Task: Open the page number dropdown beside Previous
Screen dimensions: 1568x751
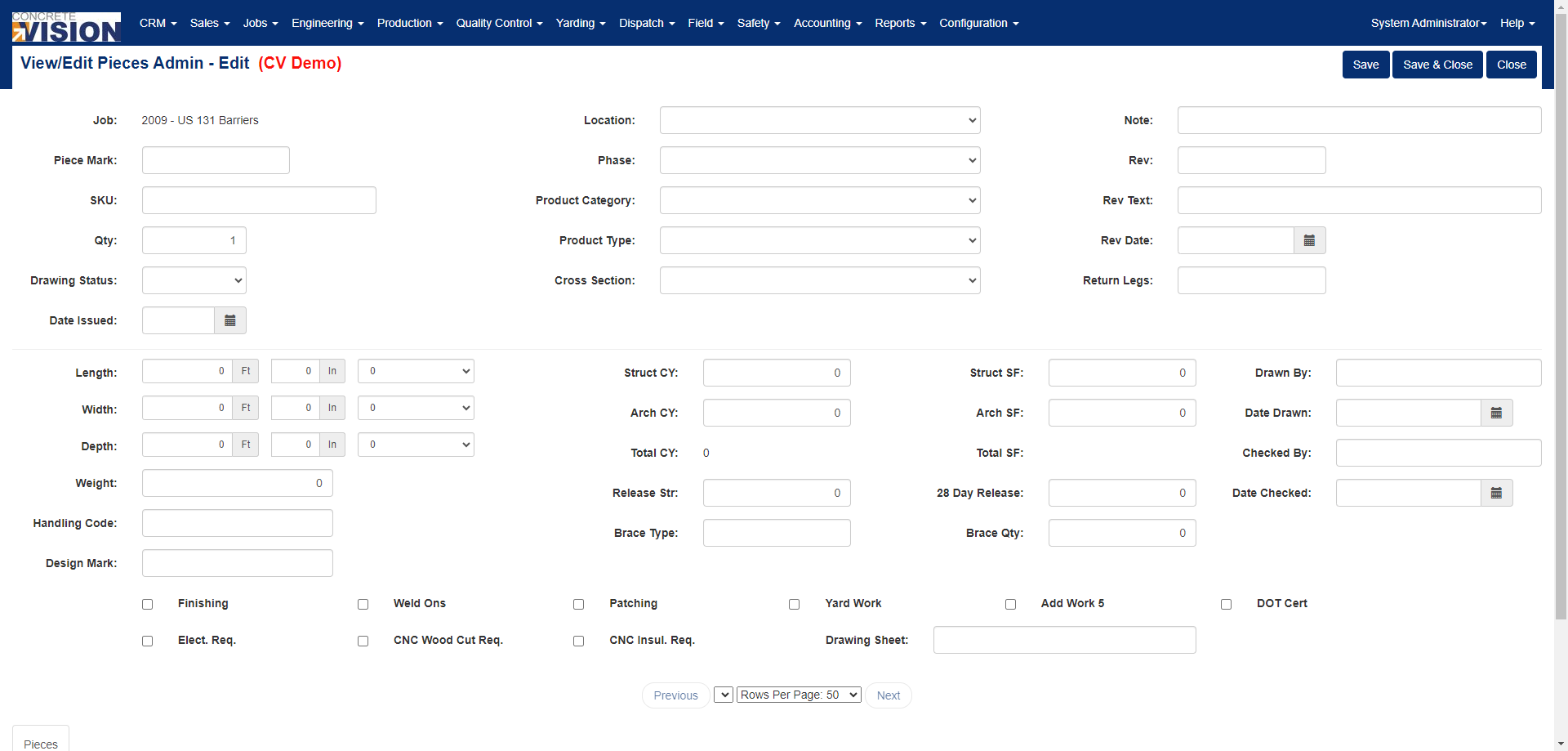Action: [x=724, y=695]
